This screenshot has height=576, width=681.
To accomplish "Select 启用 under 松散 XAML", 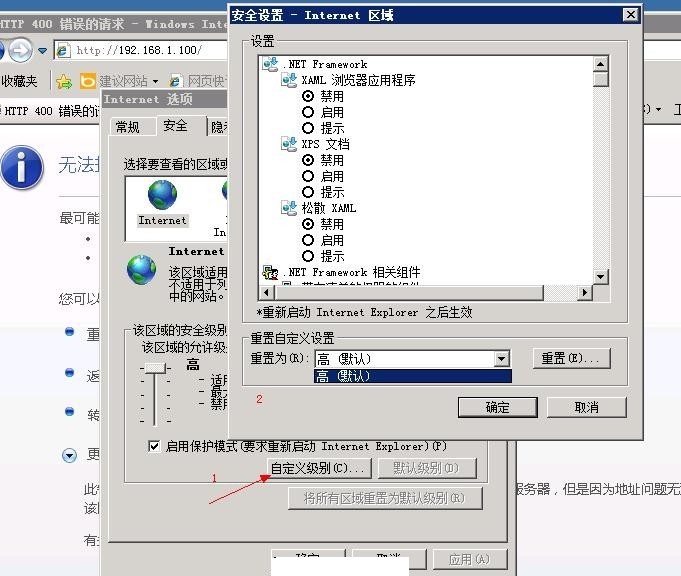I will click(309, 240).
